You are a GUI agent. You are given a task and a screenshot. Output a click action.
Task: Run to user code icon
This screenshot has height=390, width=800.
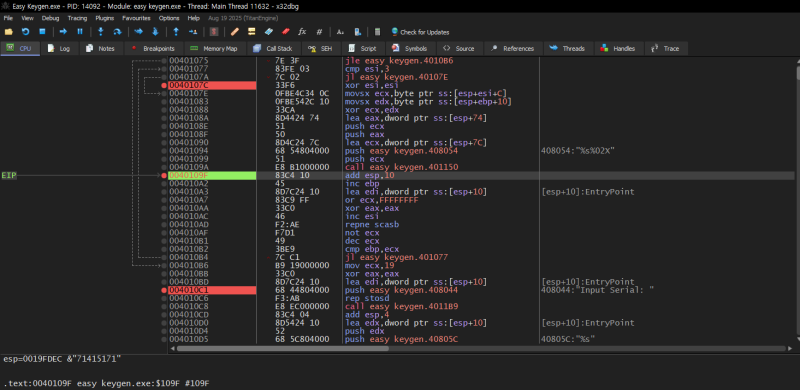193,32
